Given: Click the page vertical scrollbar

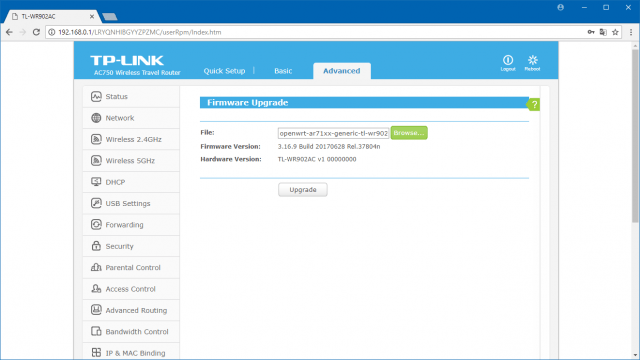Looking at the screenshot, I should (x=635, y=136).
